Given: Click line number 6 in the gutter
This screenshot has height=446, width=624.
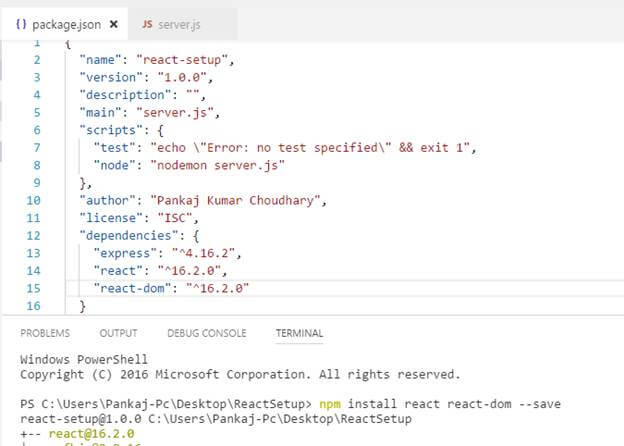Looking at the screenshot, I should 37,130.
